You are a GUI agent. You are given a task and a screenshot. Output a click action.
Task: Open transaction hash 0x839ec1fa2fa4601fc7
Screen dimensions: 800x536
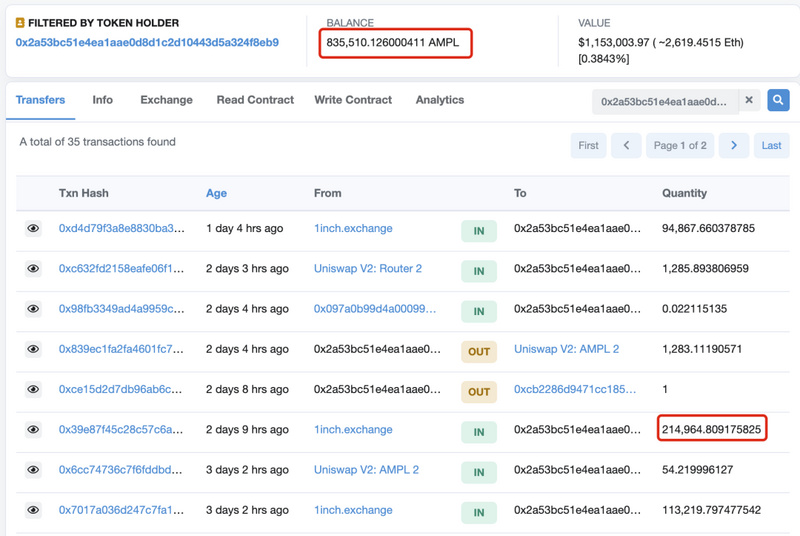click(121, 349)
